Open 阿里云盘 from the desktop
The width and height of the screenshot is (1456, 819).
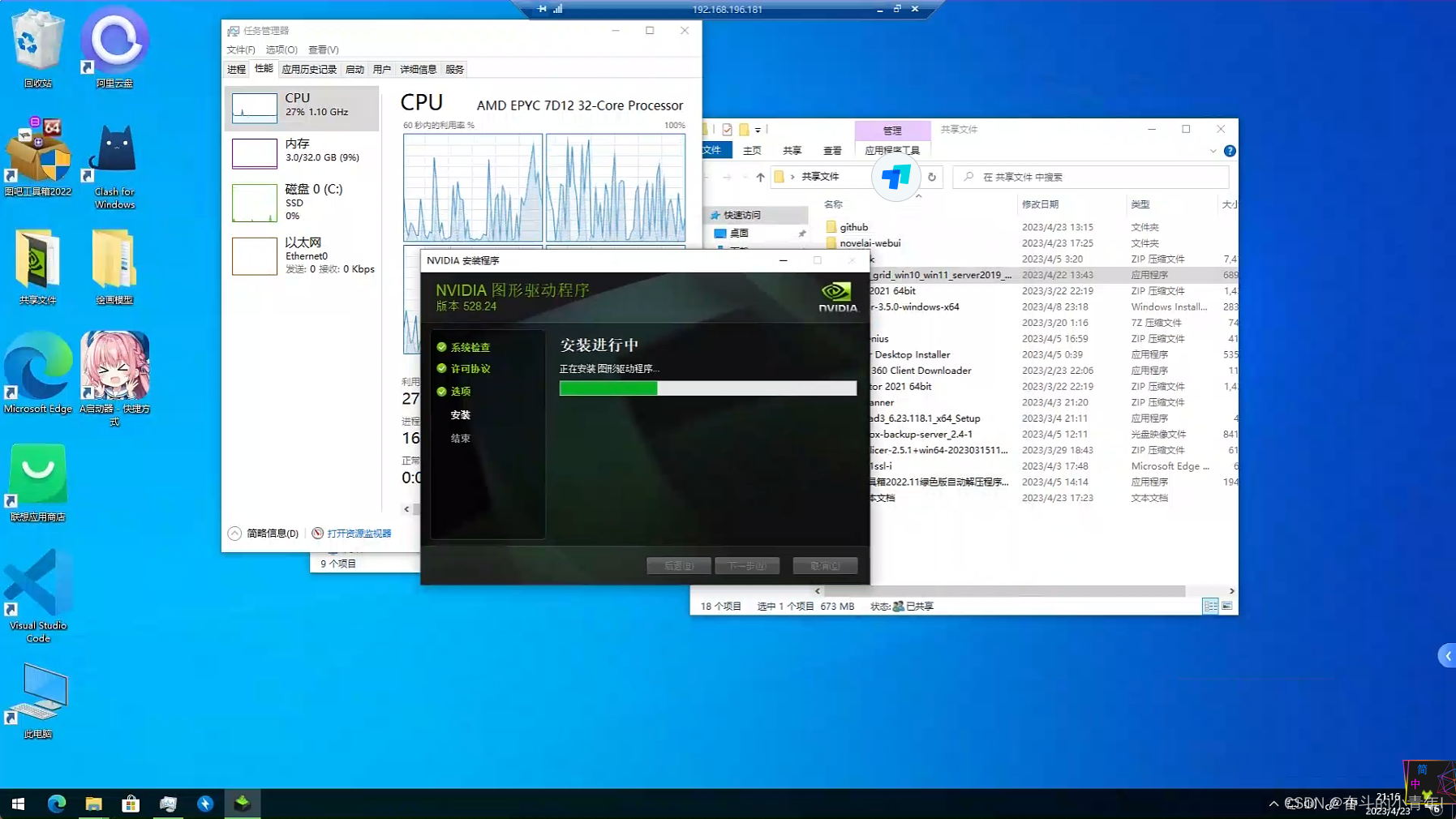(x=114, y=41)
